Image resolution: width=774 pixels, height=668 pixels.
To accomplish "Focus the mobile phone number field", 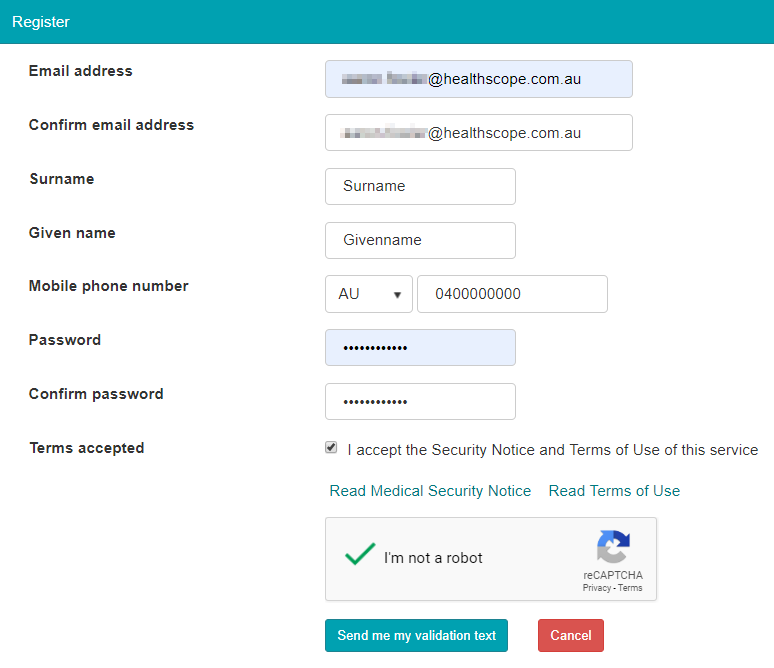I will pyautogui.click(x=512, y=294).
